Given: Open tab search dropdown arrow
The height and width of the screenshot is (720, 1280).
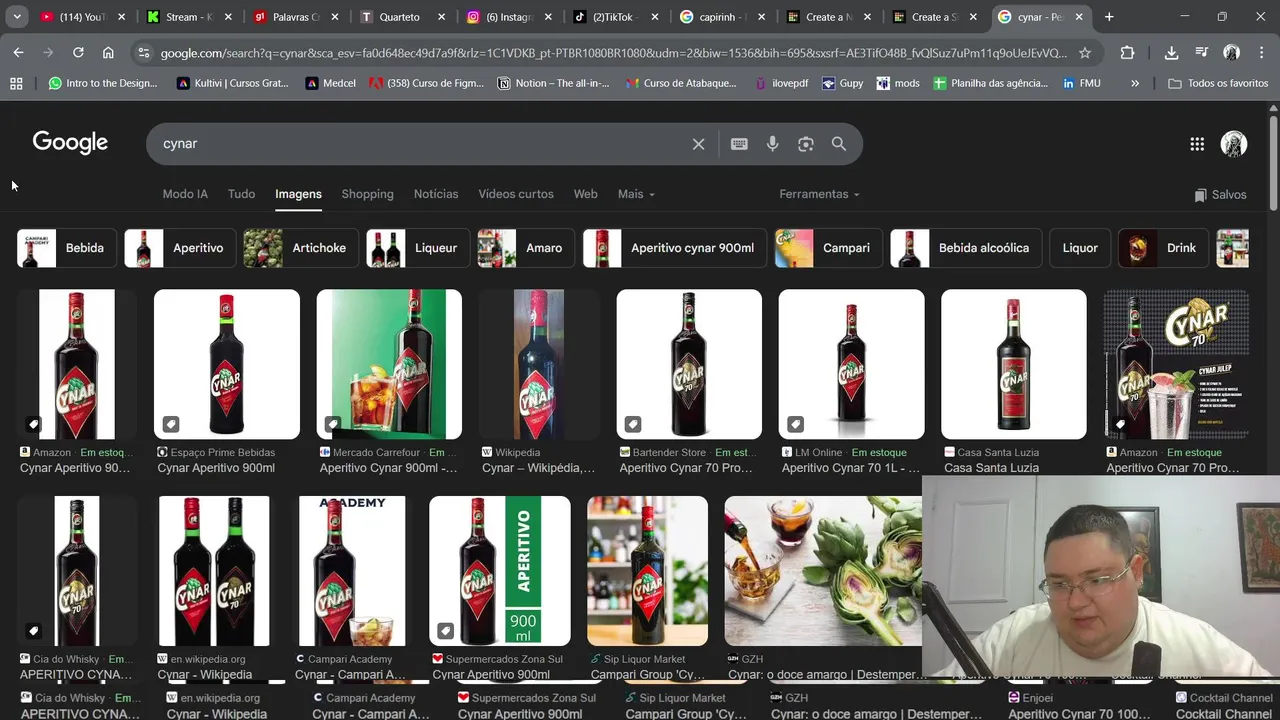Looking at the screenshot, I should coord(17,17).
